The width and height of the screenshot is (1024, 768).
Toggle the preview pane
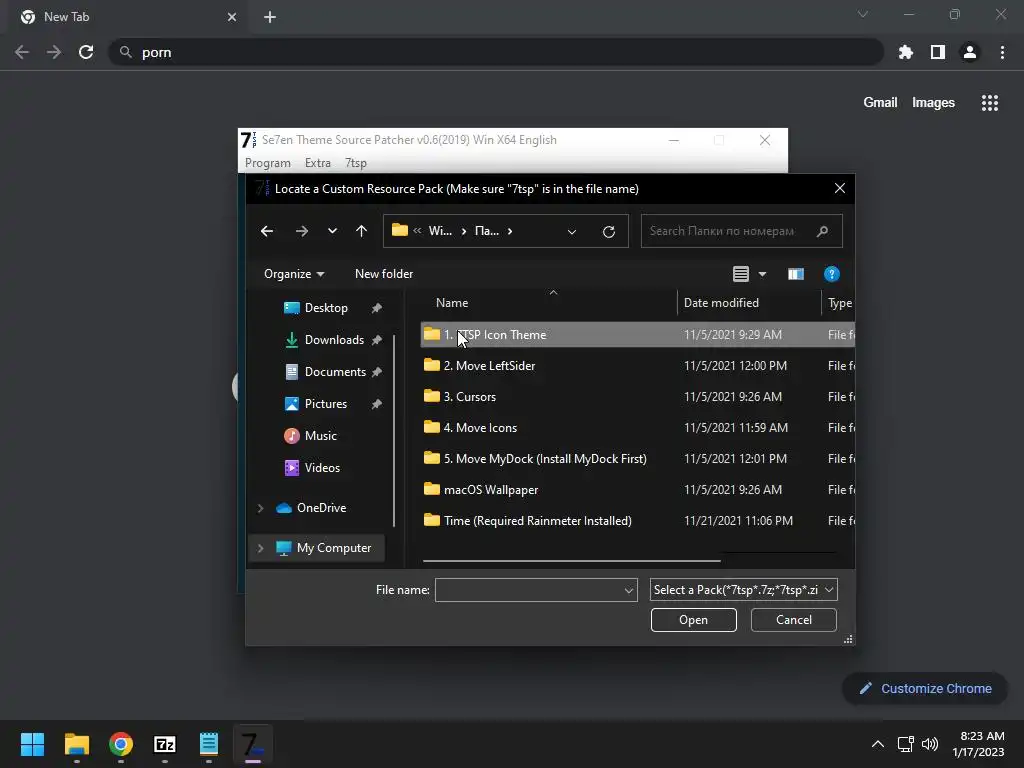tap(795, 274)
